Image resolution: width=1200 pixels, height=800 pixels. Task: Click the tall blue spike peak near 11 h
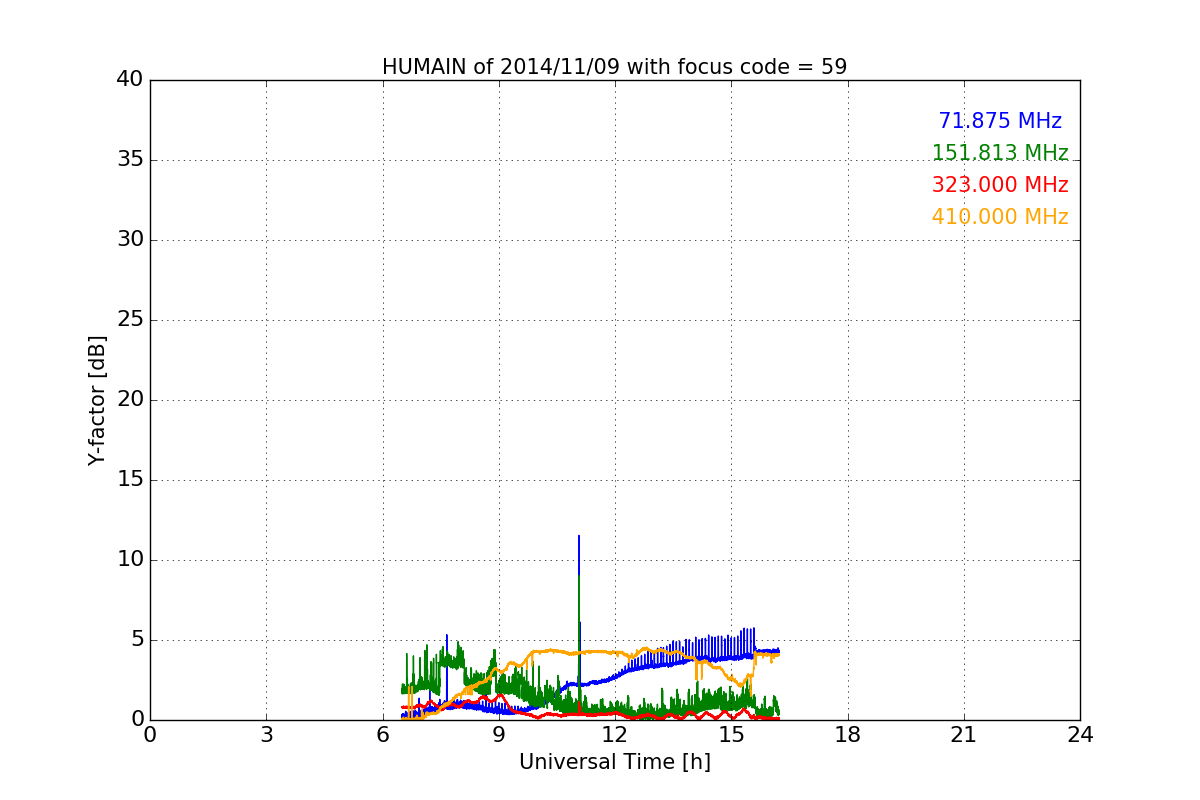click(579, 537)
